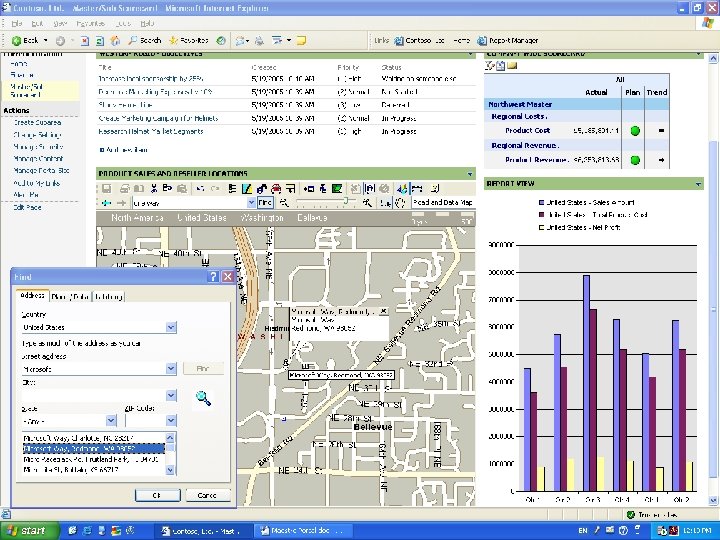Image resolution: width=720 pixels, height=540 pixels.
Task: Open Favorites from the IE toolbar
Action: tap(189, 40)
